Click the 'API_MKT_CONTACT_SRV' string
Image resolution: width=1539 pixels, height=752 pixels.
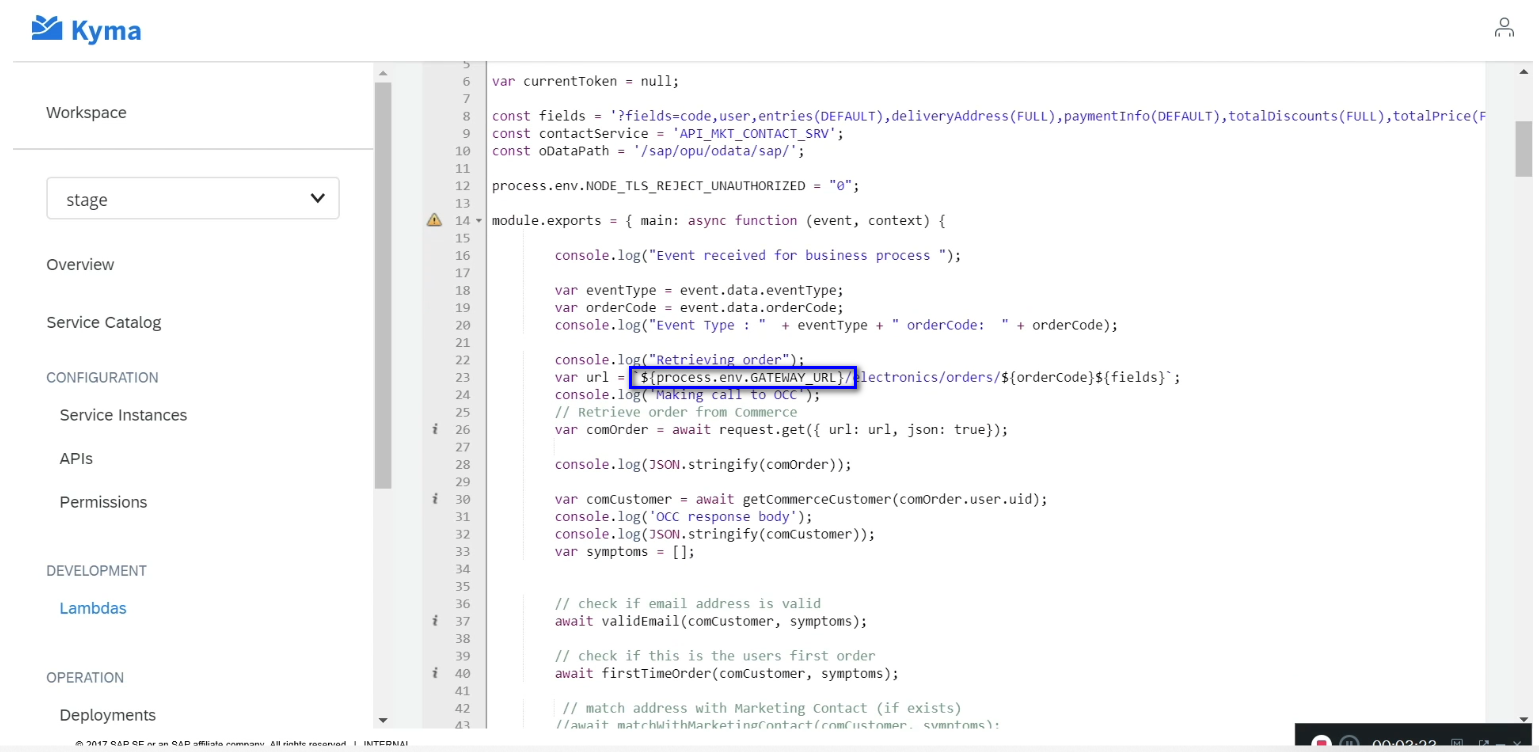point(758,133)
